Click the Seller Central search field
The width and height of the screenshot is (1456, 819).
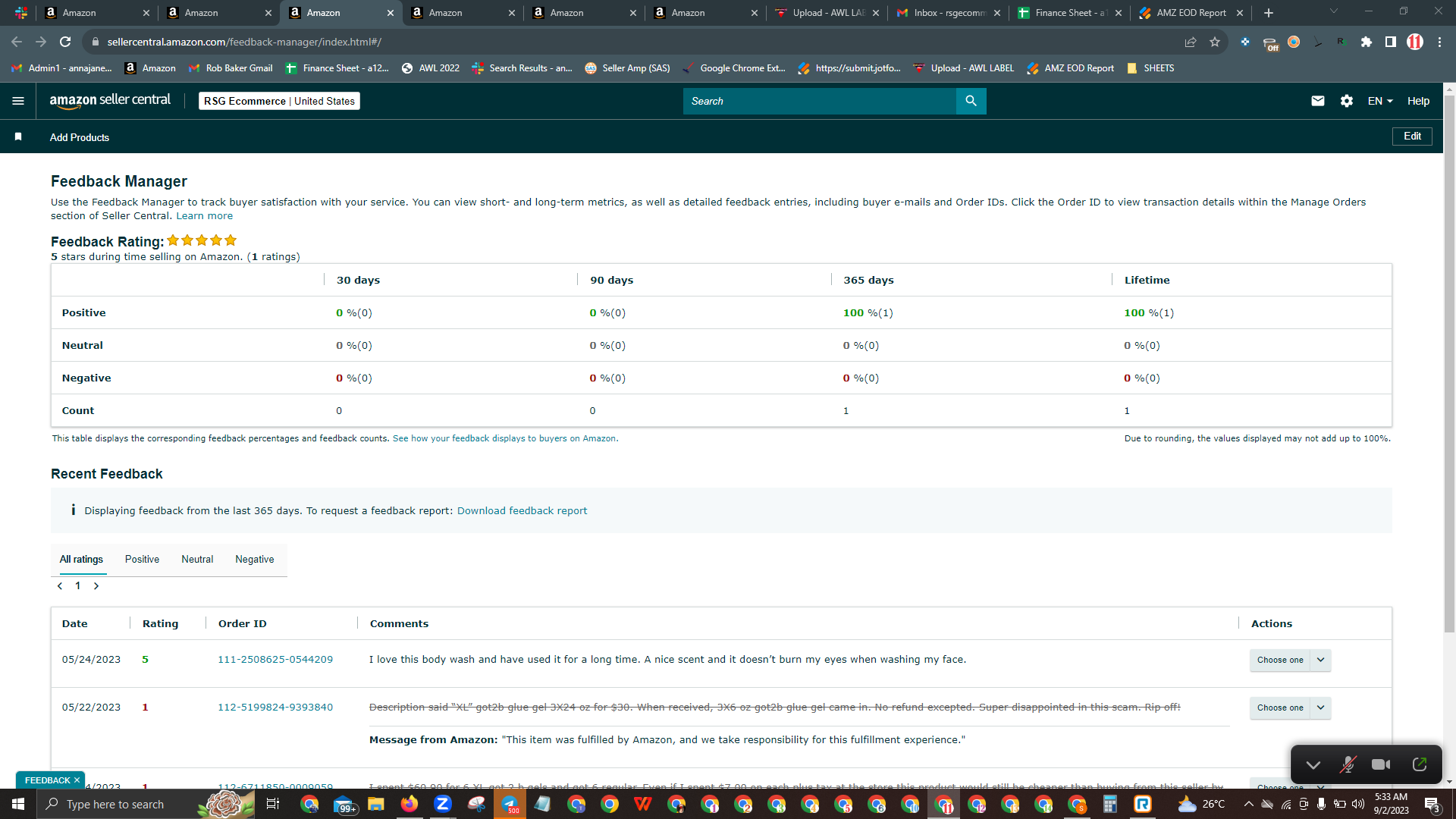[x=820, y=101]
